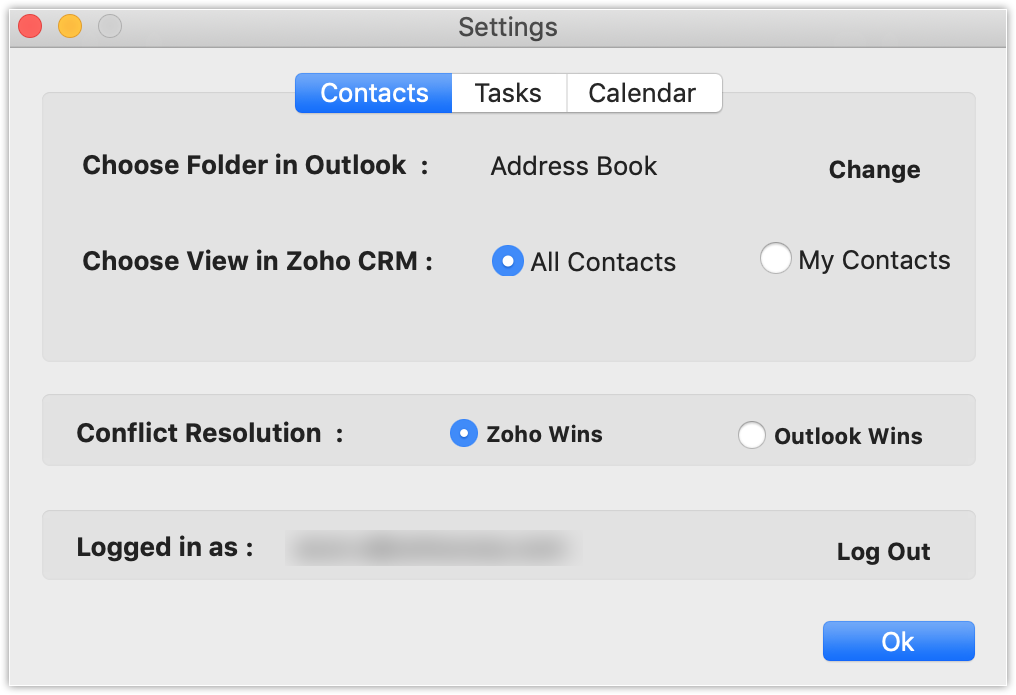Log Out of the current account
The width and height of the screenshot is (1016, 695).
(x=883, y=552)
